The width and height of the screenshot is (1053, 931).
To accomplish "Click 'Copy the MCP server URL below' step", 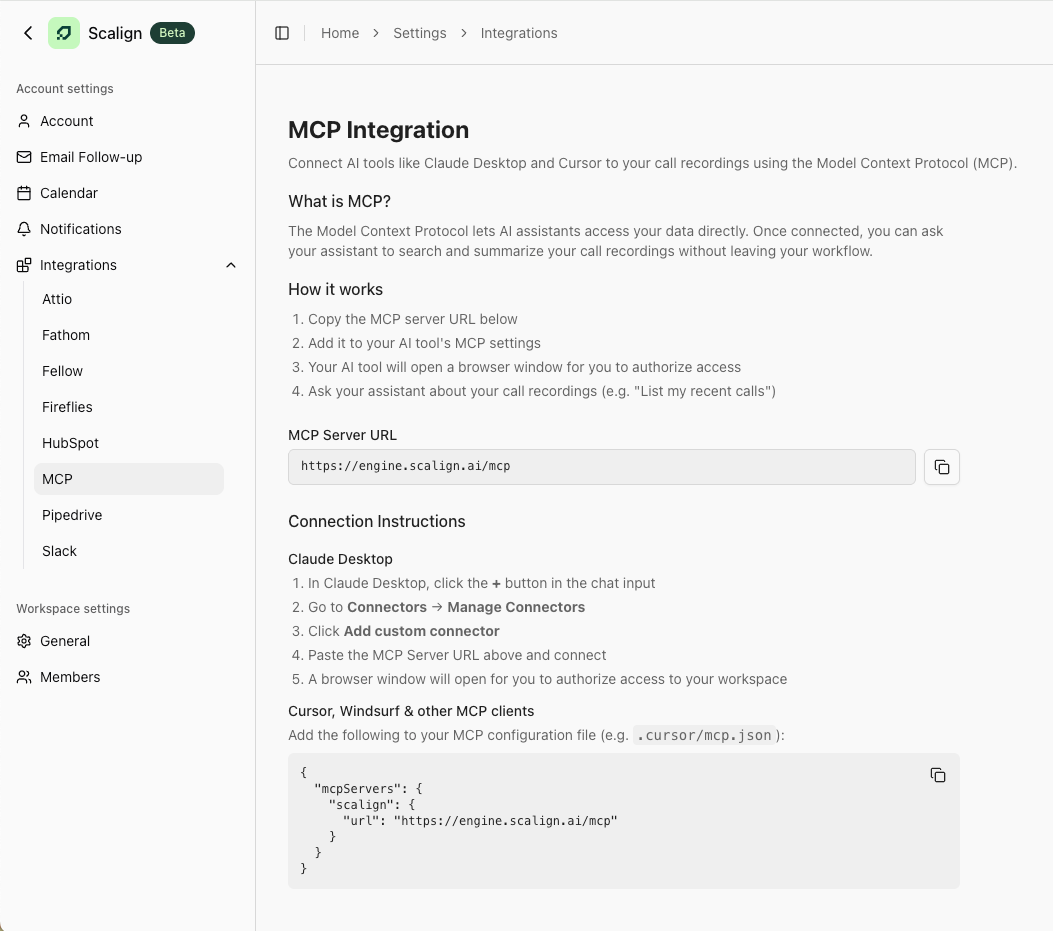I will (412, 319).
